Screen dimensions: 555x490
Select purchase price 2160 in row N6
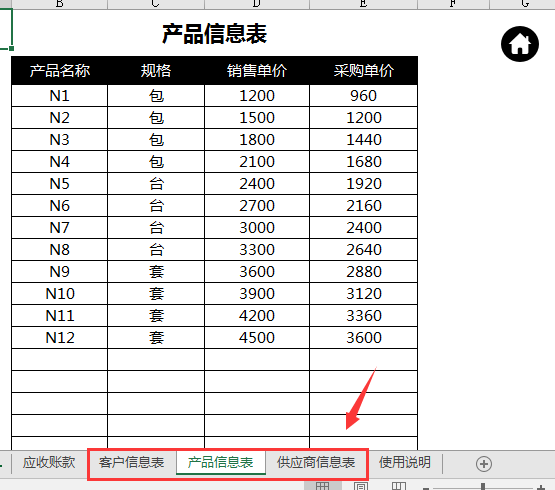pyautogui.click(x=364, y=205)
